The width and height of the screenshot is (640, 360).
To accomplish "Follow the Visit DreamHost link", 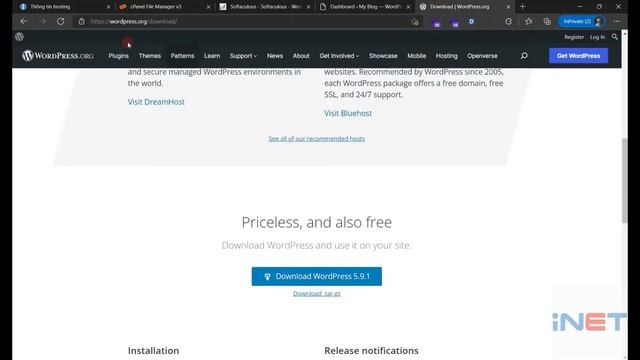I will (156, 102).
